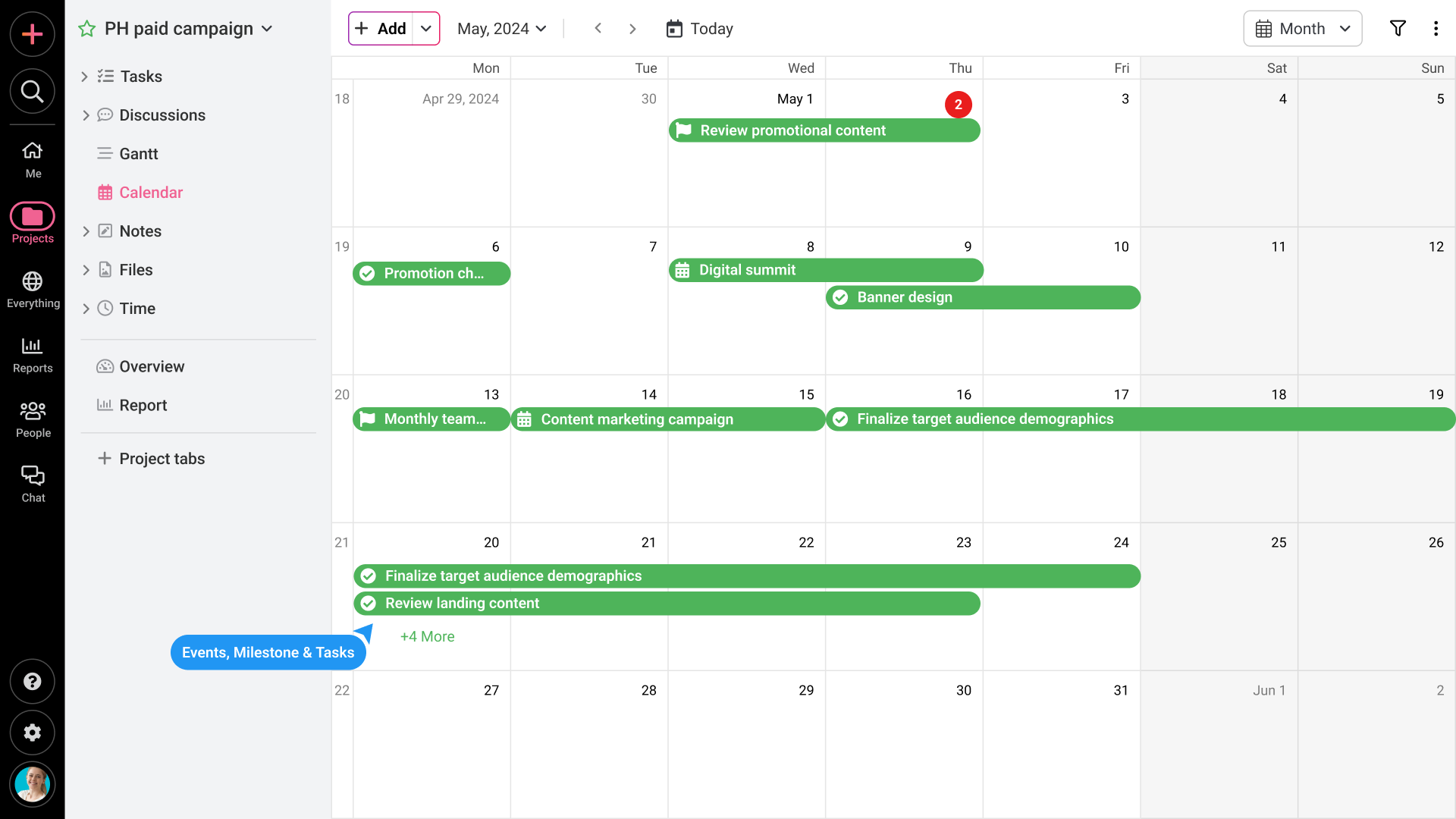This screenshot has height=819, width=1456.
Task: Open the Monthly team... milestone
Action: (431, 419)
